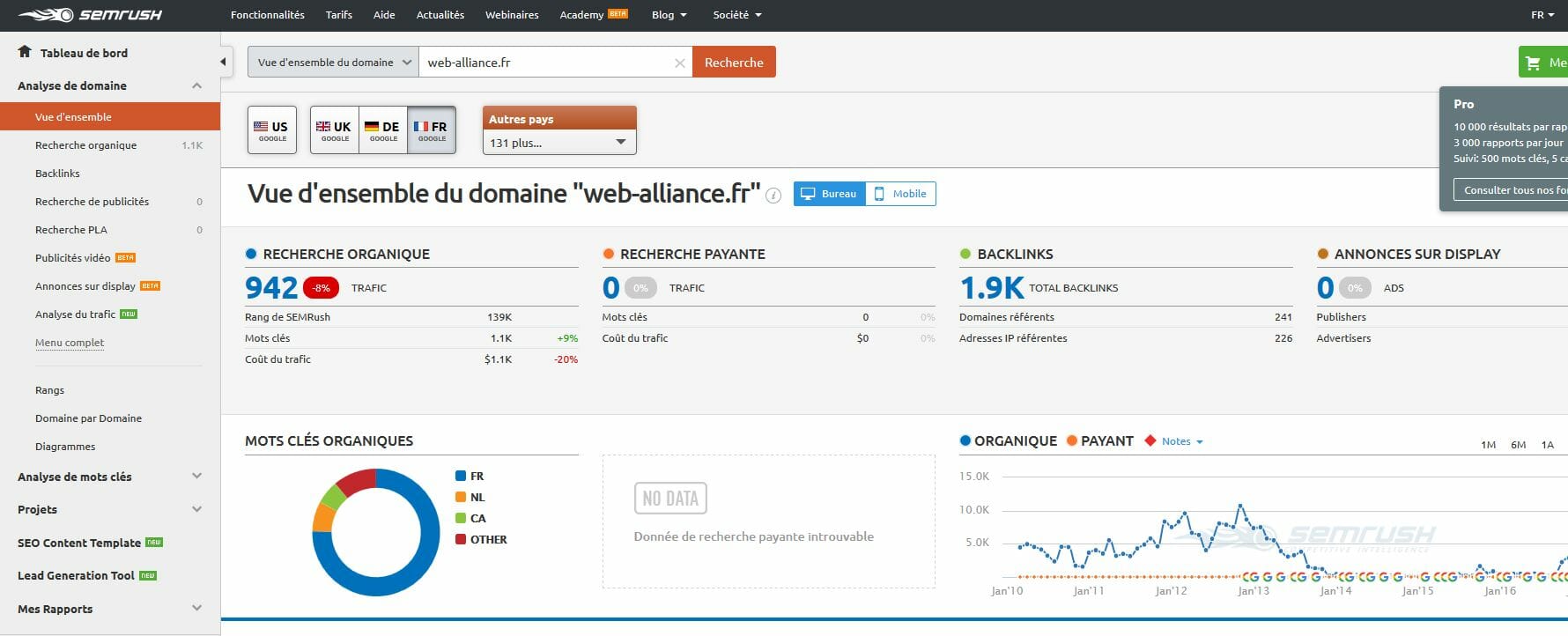Select the DE Google database
Screen dimensions: 1568x636
(x=383, y=130)
